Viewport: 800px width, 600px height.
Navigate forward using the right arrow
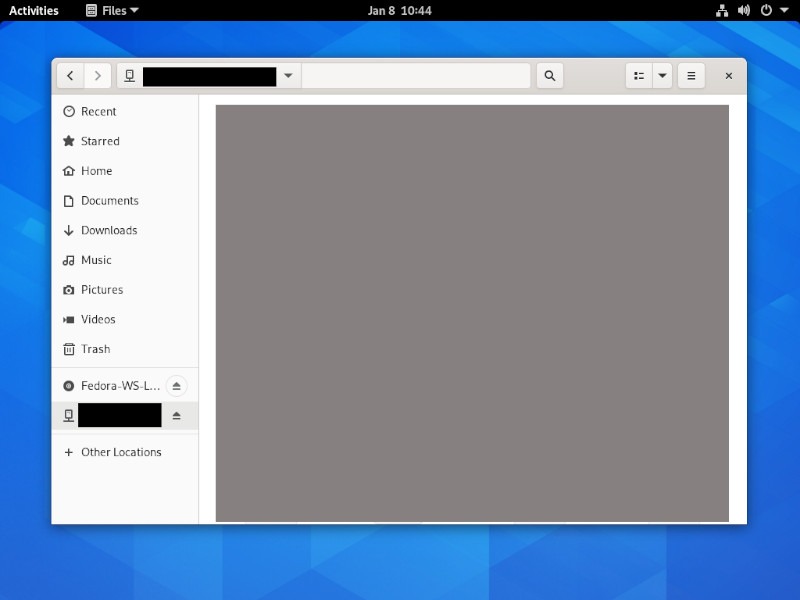tap(97, 75)
